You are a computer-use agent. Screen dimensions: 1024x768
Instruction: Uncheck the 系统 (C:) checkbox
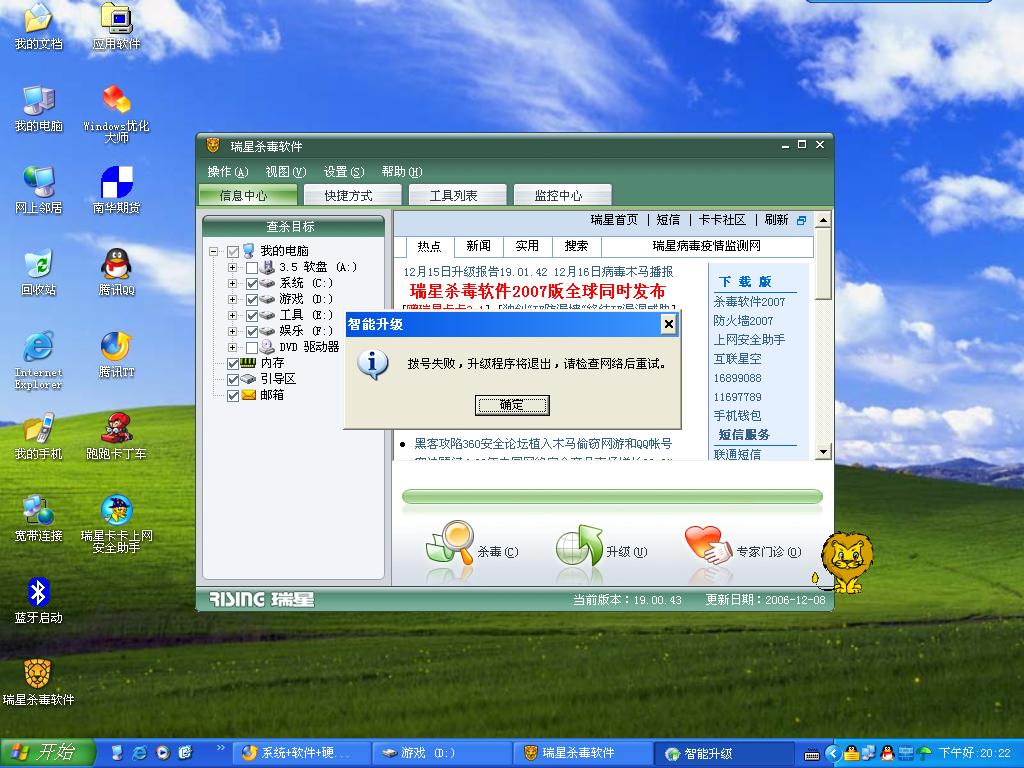[x=251, y=283]
